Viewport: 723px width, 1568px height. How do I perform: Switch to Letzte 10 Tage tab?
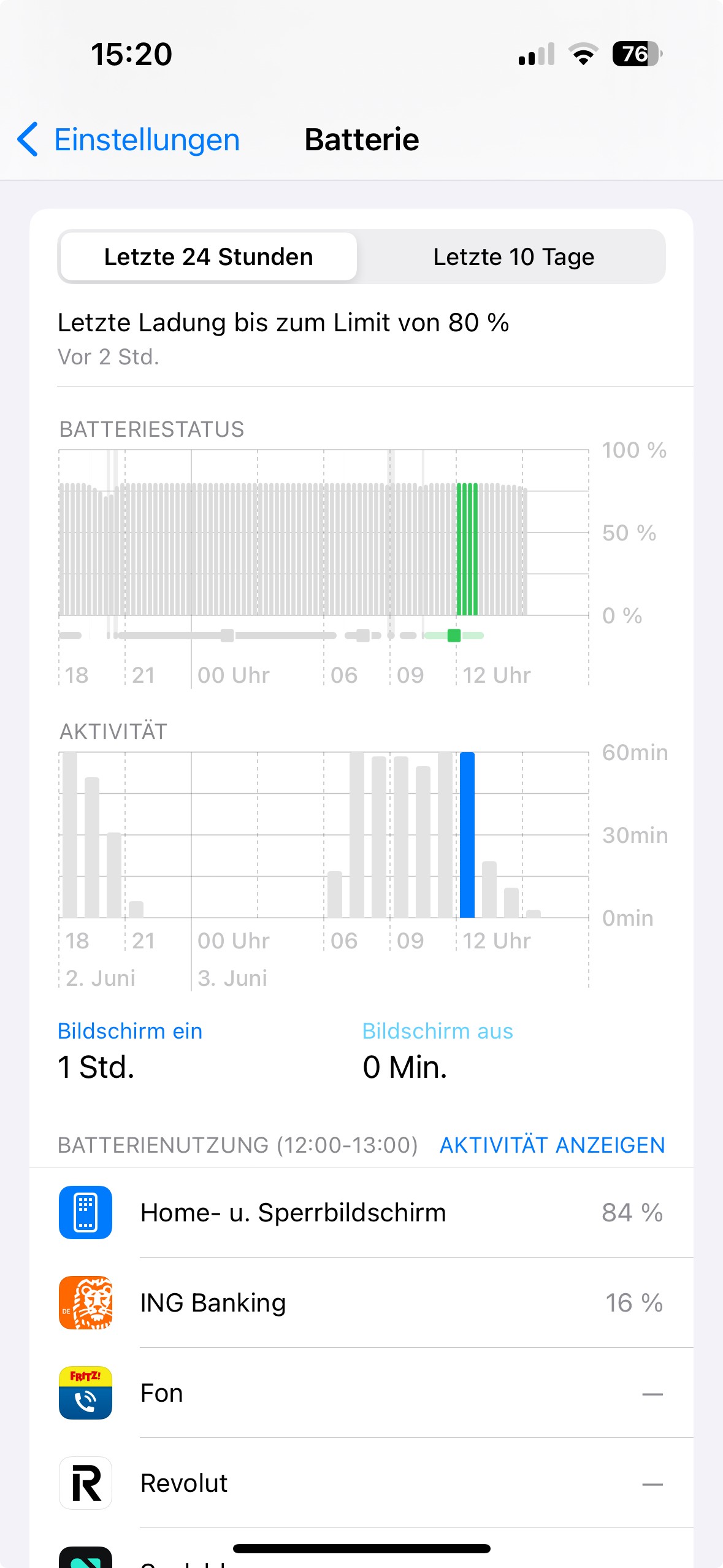[x=513, y=256]
